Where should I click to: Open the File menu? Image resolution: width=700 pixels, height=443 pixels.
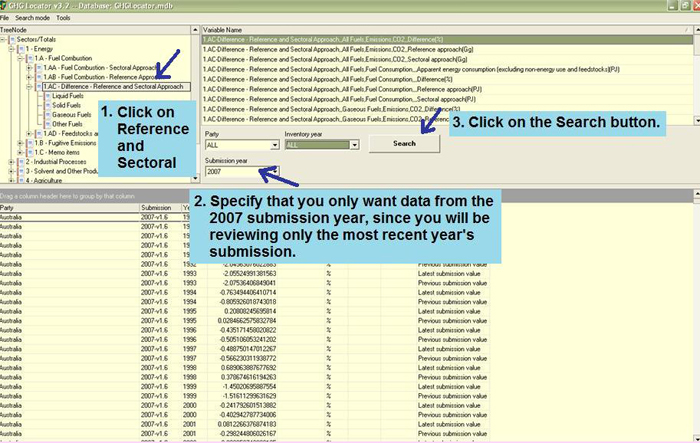pos(6,18)
